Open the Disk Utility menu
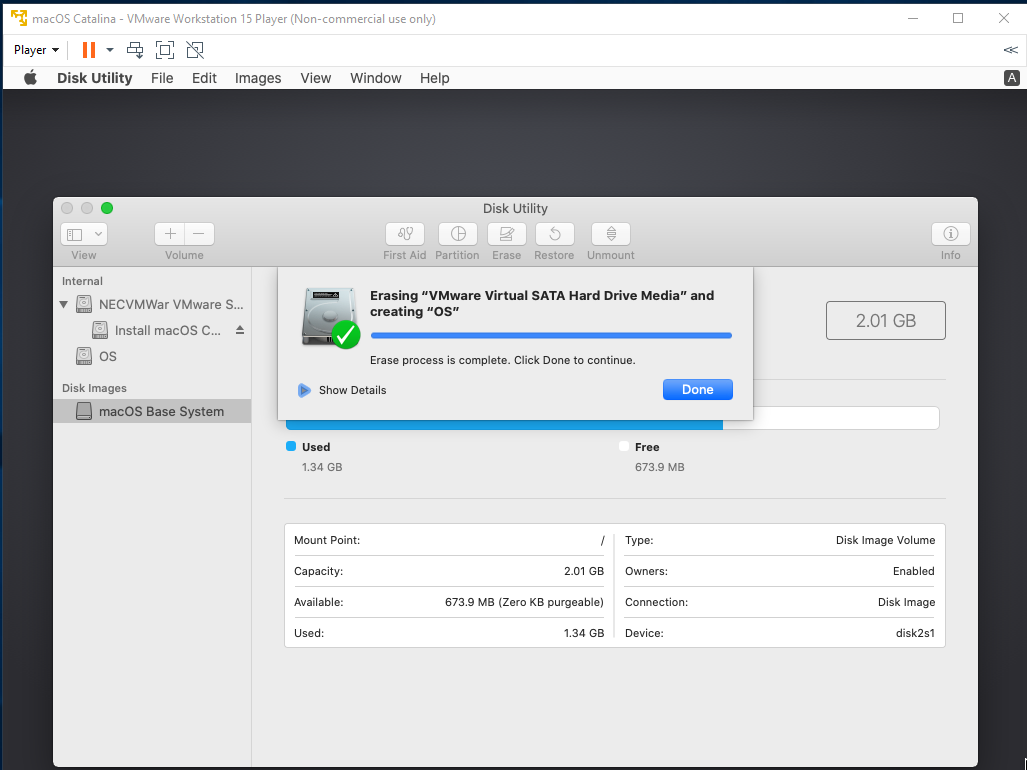Viewport: 1027px width, 770px height. (94, 78)
